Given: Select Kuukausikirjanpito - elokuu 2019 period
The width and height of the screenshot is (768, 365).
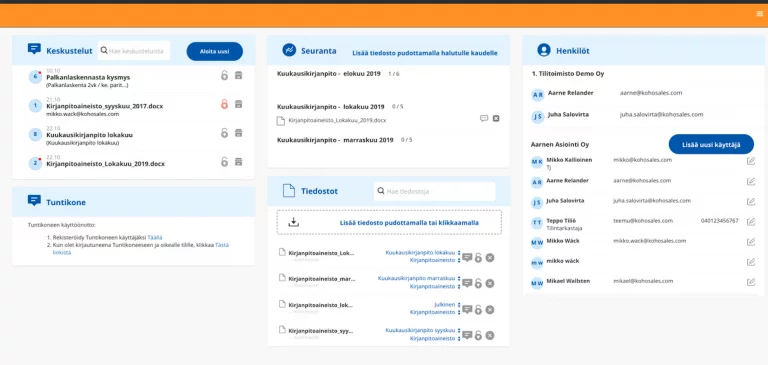Looking at the screenshot, I should point(329,73).
